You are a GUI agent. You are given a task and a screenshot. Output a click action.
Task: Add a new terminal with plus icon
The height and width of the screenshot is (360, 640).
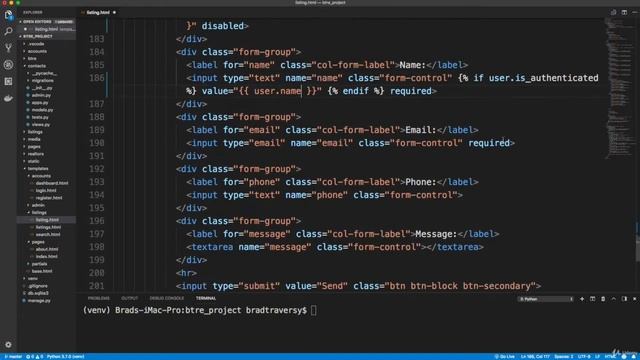tap(582, 299)
